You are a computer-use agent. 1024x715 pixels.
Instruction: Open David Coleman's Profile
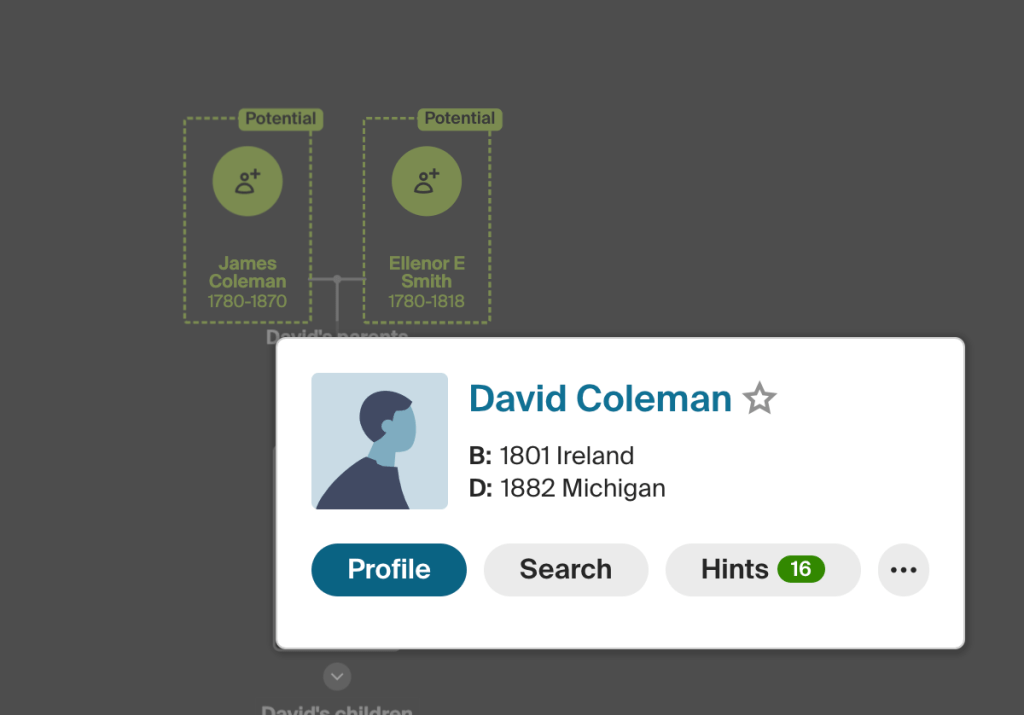[389, 570]
